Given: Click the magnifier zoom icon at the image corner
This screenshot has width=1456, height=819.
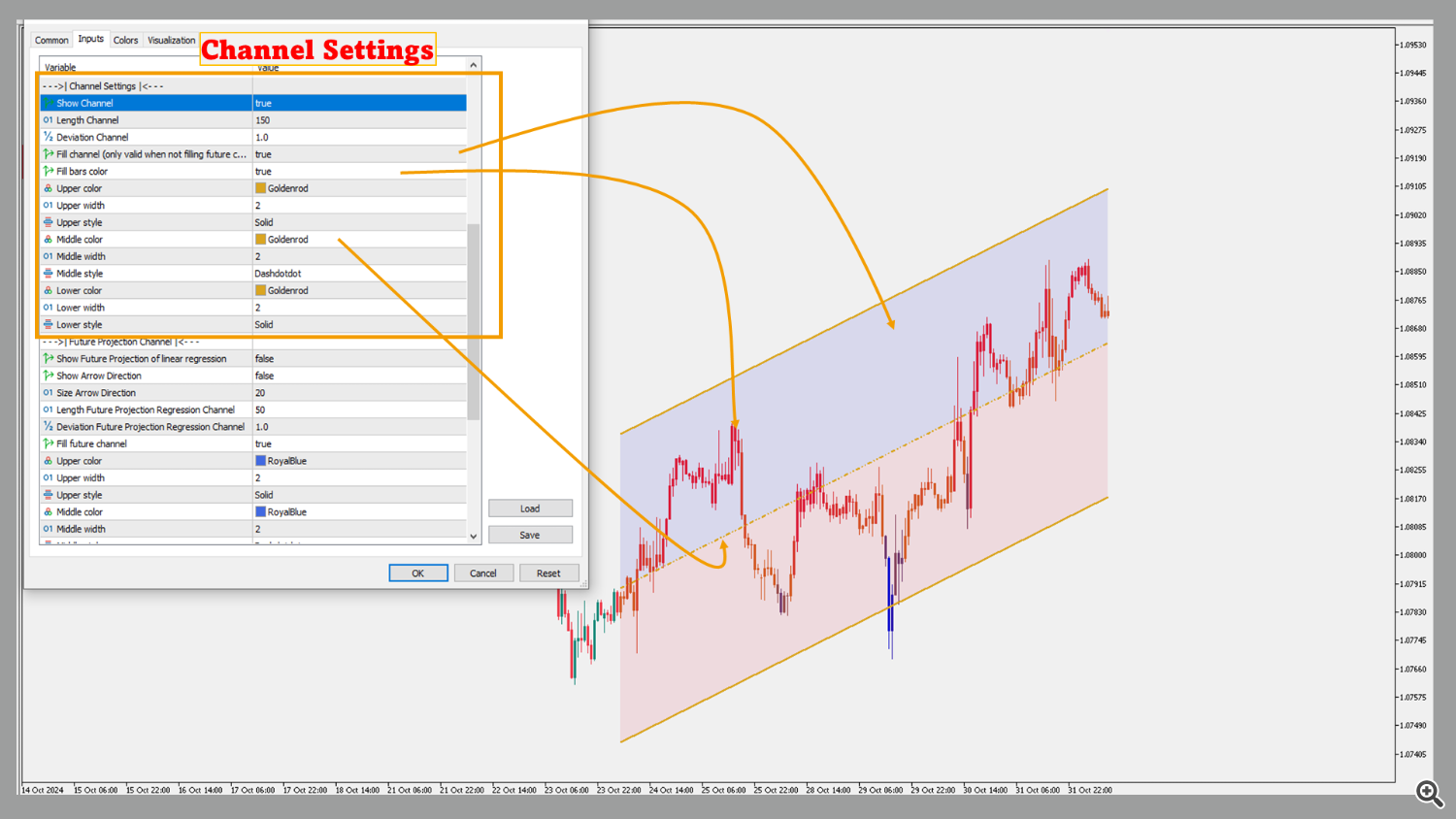Looking at the screenshot, I should click(x=1429, y=793).
